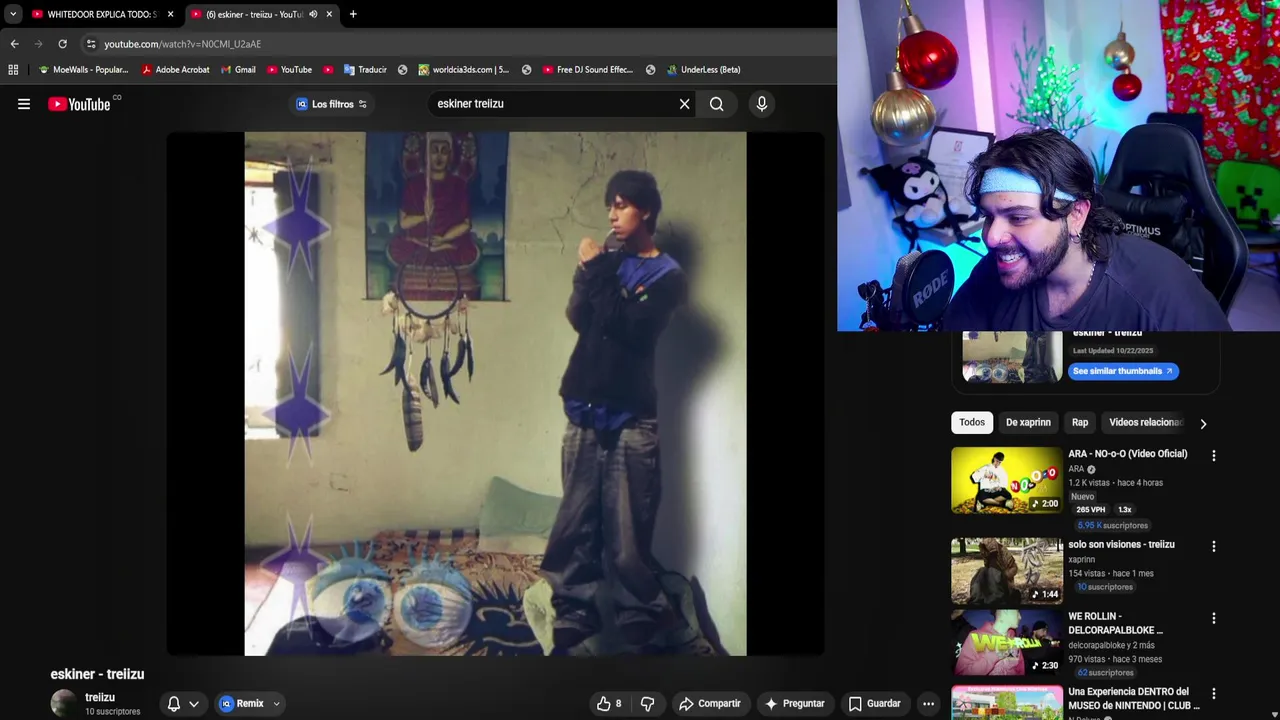Expand the notification options chevron
The image size is (1280, 720).
(194, 704)
